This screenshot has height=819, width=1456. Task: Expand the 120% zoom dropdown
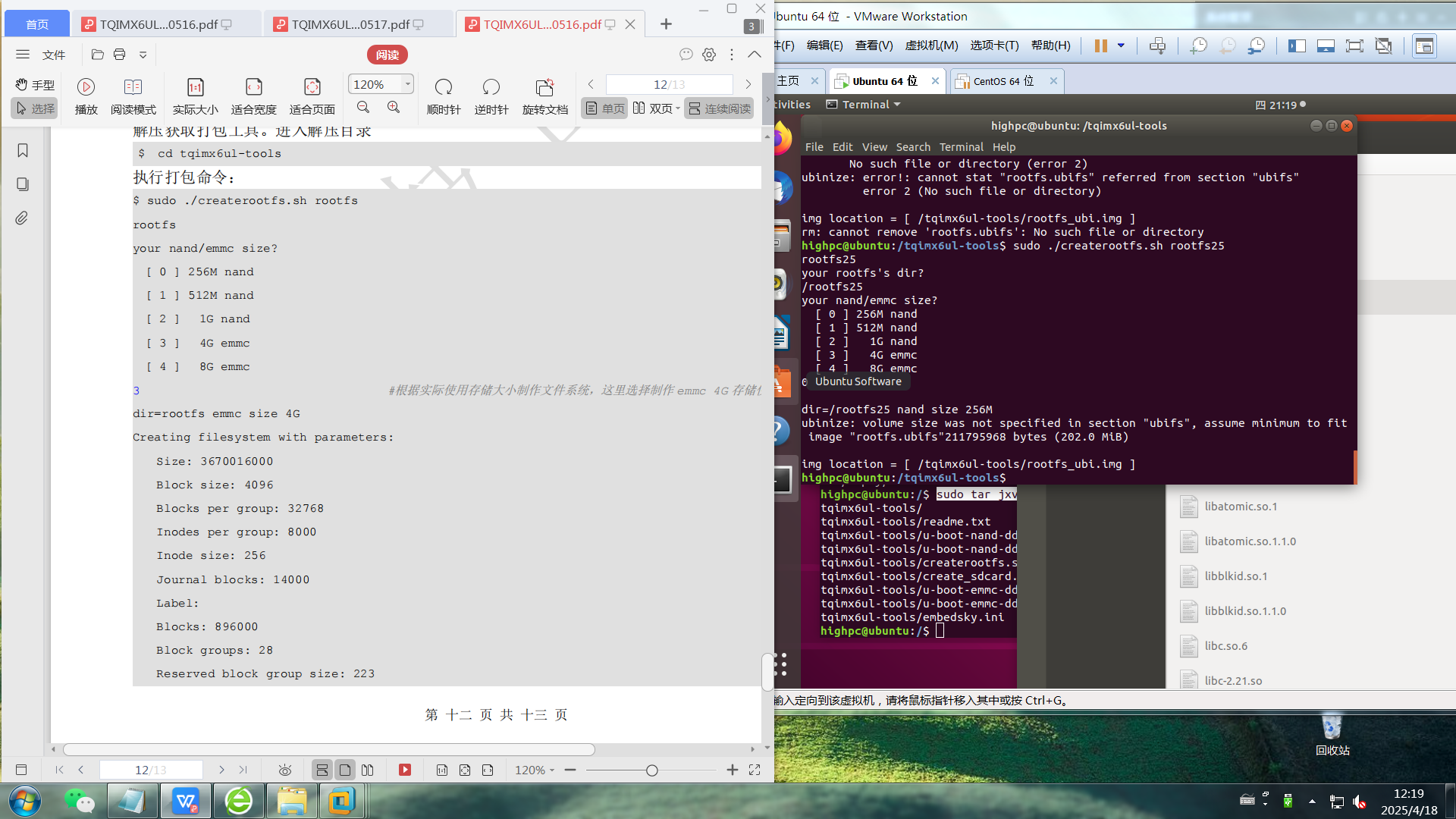pyautogui.click(x=408, y=84)
